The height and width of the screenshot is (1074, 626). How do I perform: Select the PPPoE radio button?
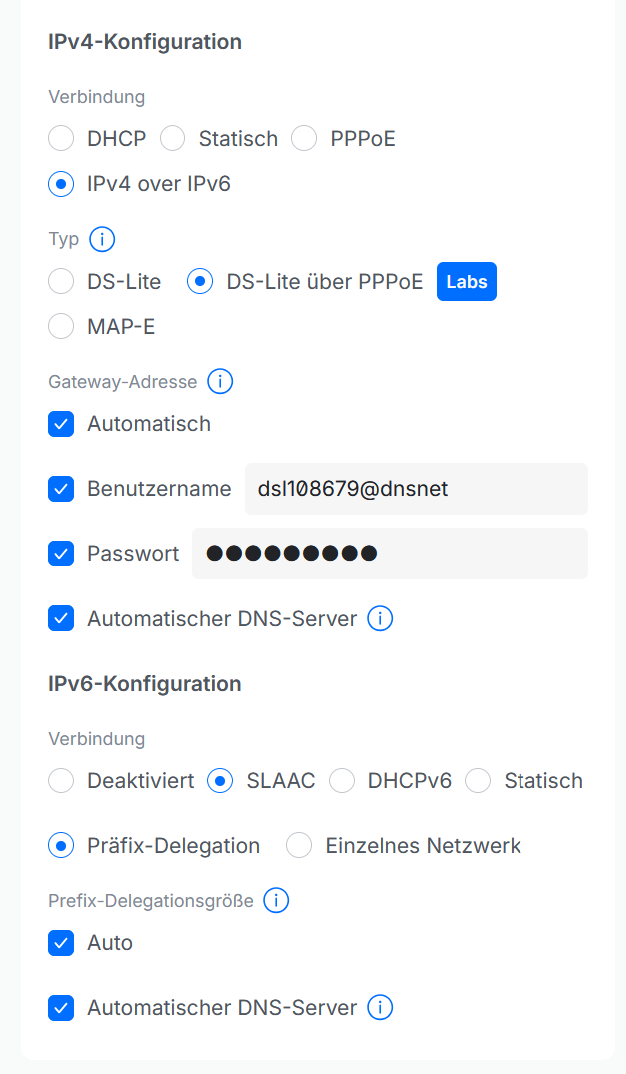[x=304, y=138]
